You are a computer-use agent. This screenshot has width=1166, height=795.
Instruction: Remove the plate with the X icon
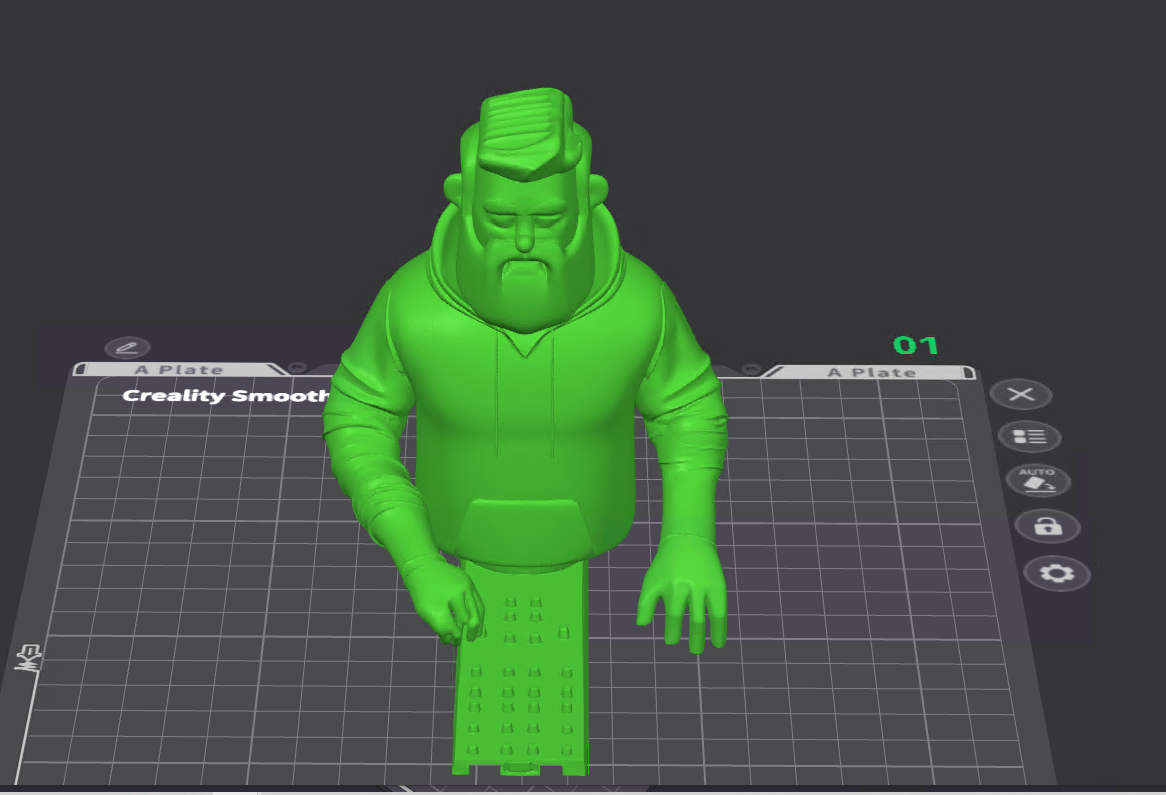tap(1020, 394)
